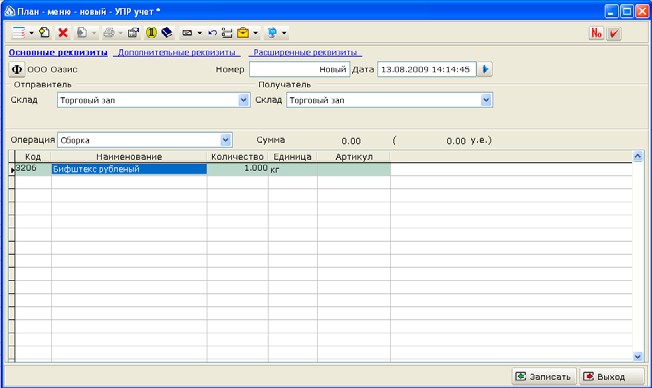Click the Код column header
The image size is (652, 388).
pyautogui.click(x=33, y=157)
